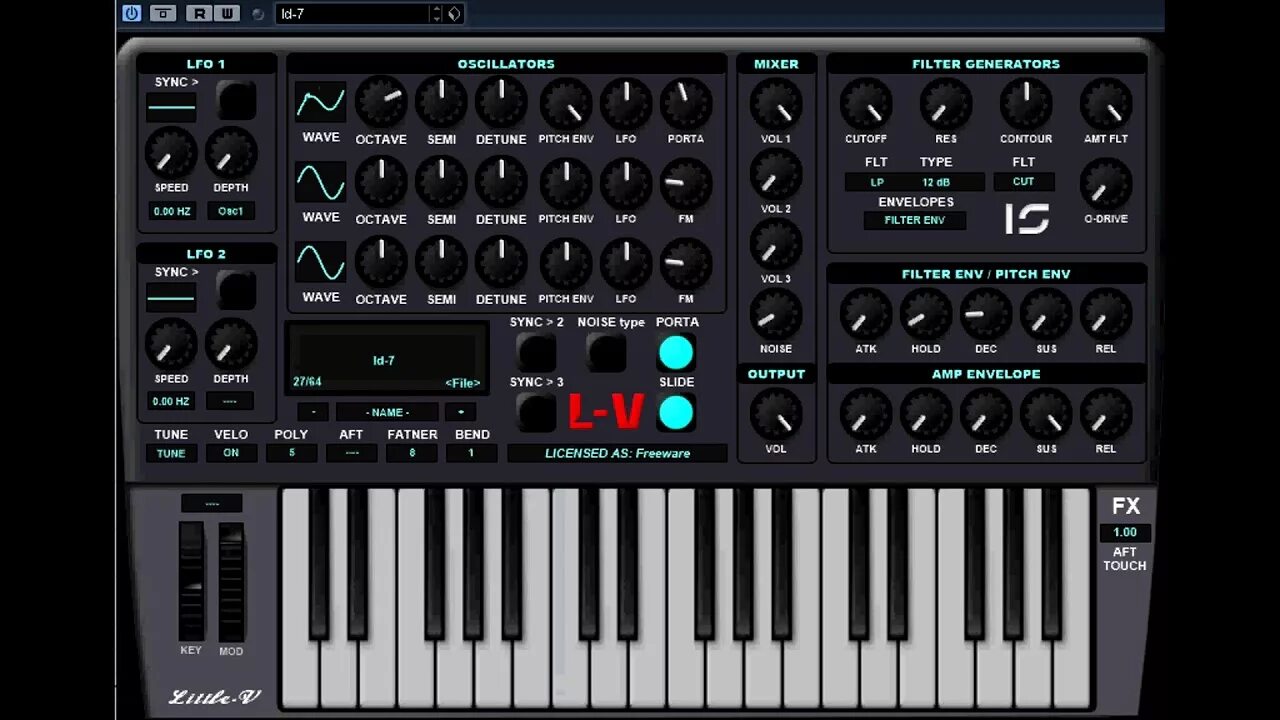Click oscillator 1 PORTA knob
Image resolution: width=1280 pixels, height=720 pixels.
(686, 102)
